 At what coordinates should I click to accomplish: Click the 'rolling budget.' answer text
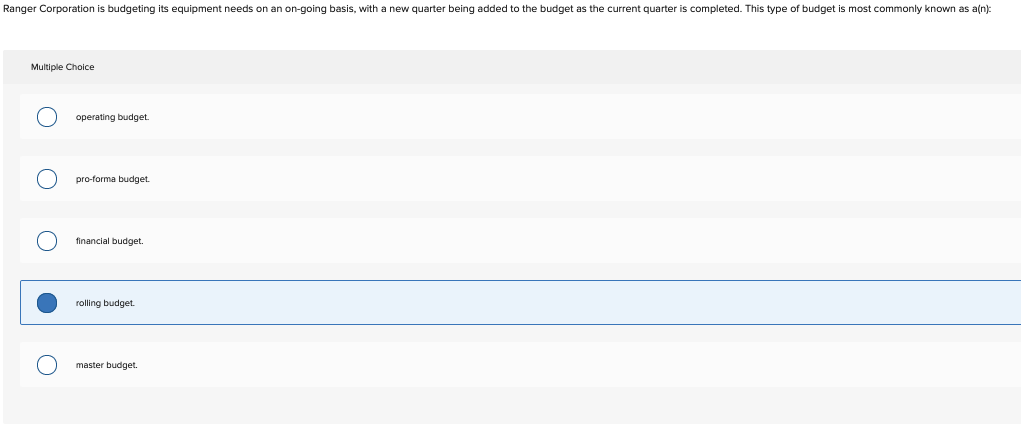pyautogui.click(x=105, y=303)
